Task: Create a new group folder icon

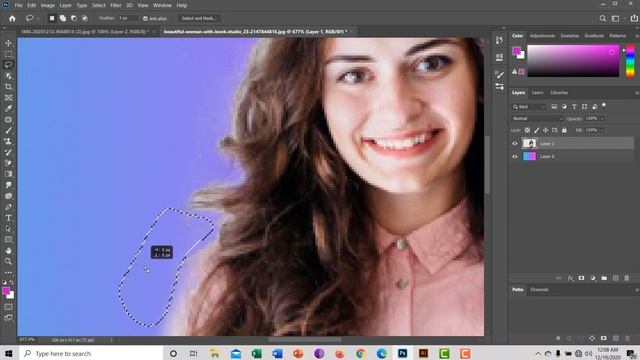Action: click(604, 278)
